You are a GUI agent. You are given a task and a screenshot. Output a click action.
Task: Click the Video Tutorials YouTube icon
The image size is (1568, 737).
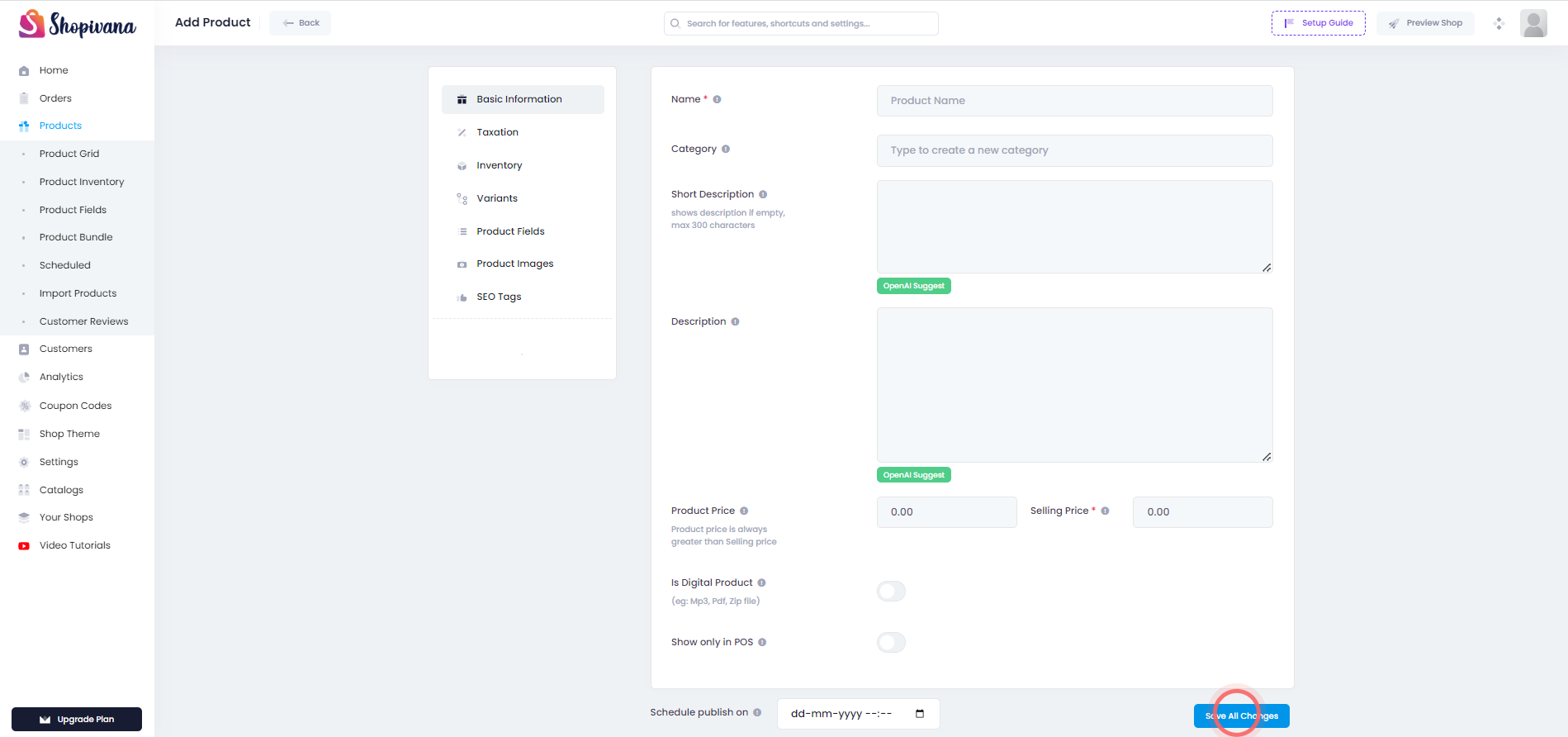point(24,545)
